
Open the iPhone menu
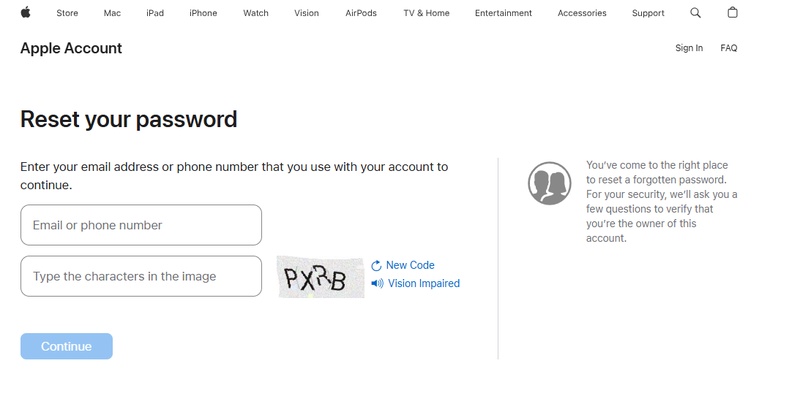(203, 13)
